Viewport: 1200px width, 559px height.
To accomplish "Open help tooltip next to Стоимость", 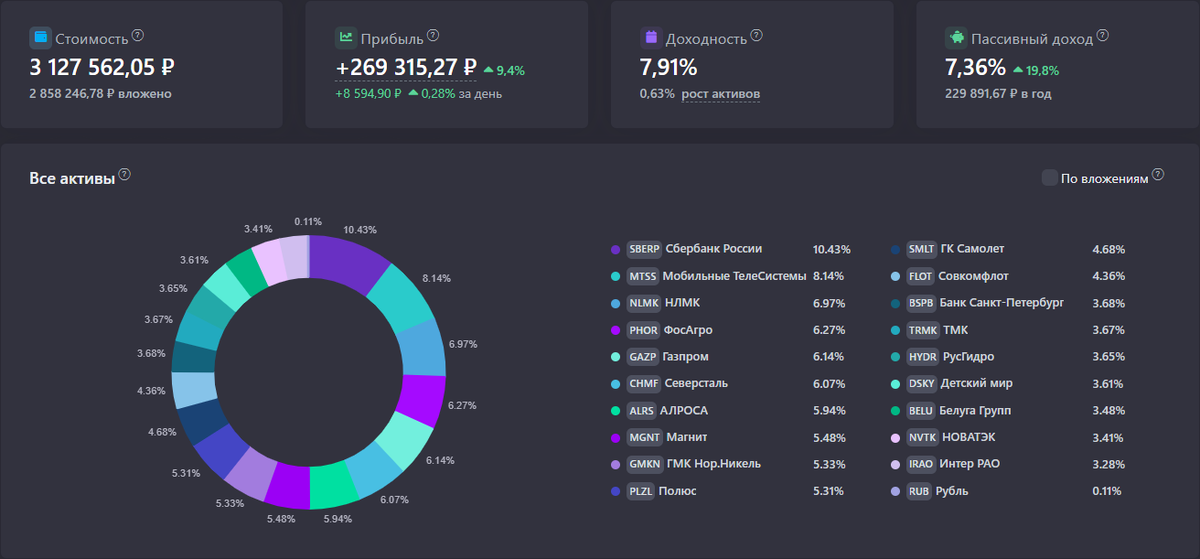I will (138, 35).
